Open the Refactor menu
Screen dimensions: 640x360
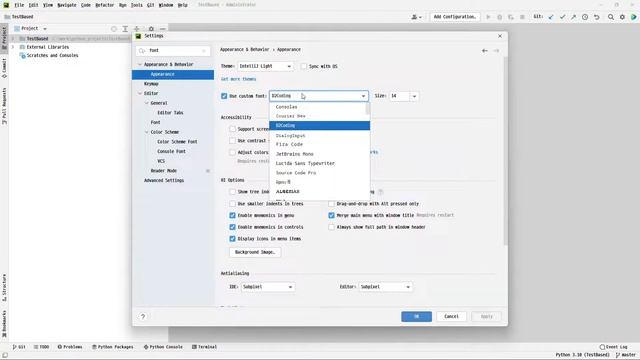coord(104,5)
